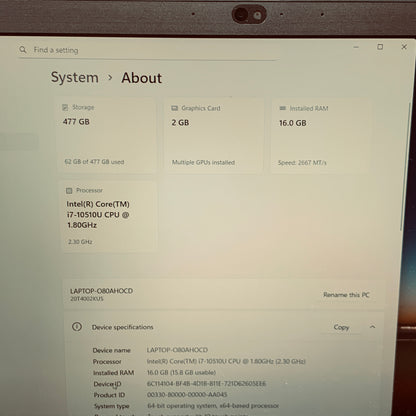Maximize the Settings window
This screenshot has height=416, width=416.
click(x=380, y=47)
